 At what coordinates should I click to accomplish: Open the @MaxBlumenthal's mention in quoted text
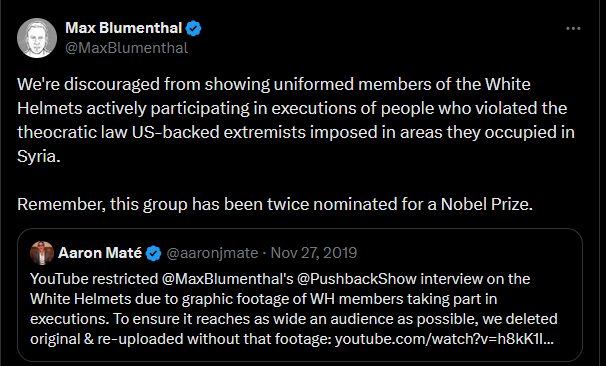(x=228, y=279)
